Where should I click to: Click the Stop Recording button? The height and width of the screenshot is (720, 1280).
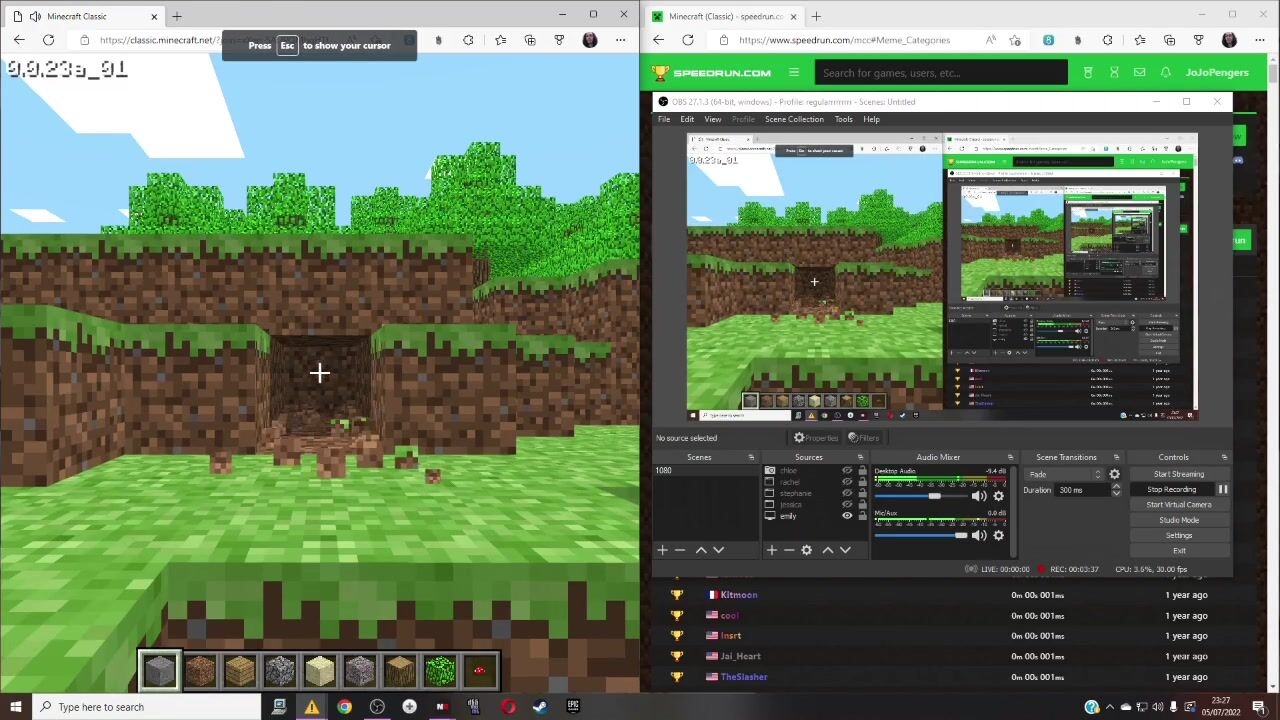pos(1171,490)
